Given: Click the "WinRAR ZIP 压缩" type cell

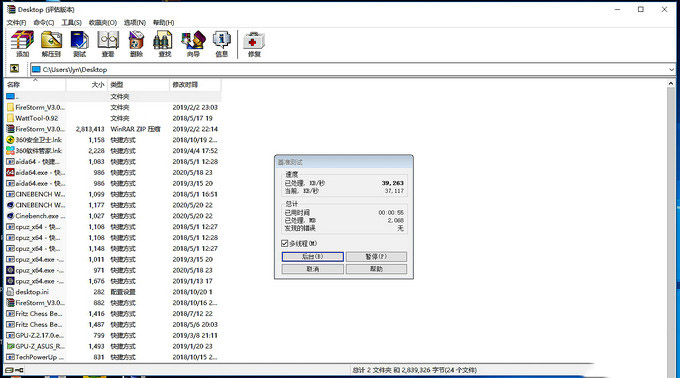Looking at the screenshot, I should (135, 129).
